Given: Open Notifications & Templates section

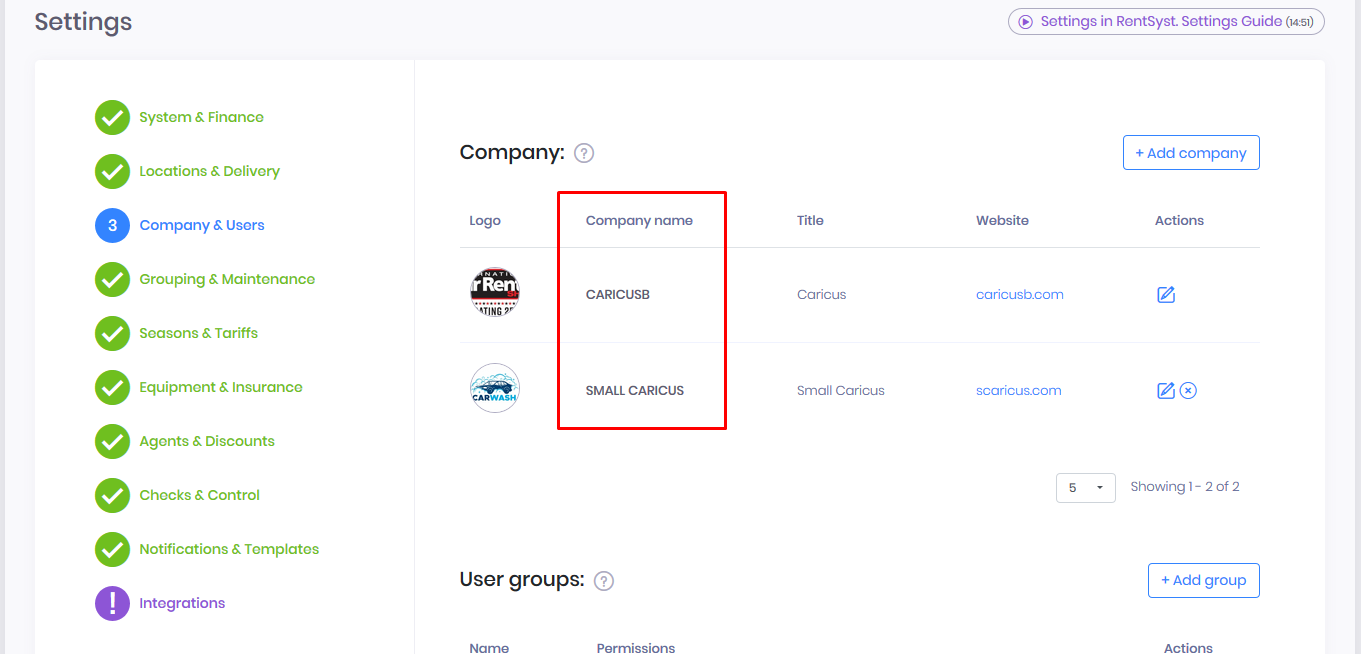Looking at the screenshot, I should click(x=229, y=549).
